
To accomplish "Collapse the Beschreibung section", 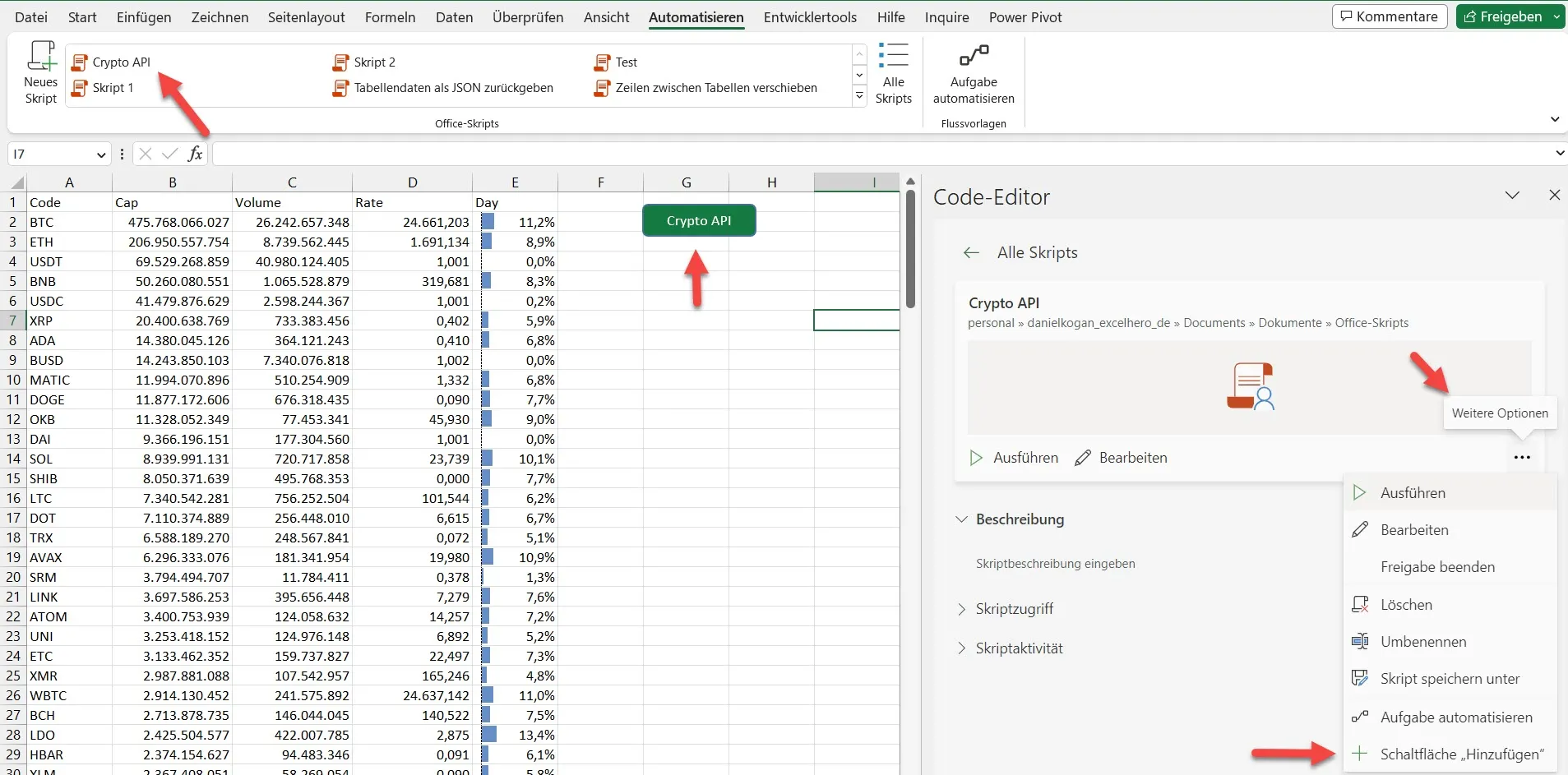I will pyautogui.click(x=961, y=519).
